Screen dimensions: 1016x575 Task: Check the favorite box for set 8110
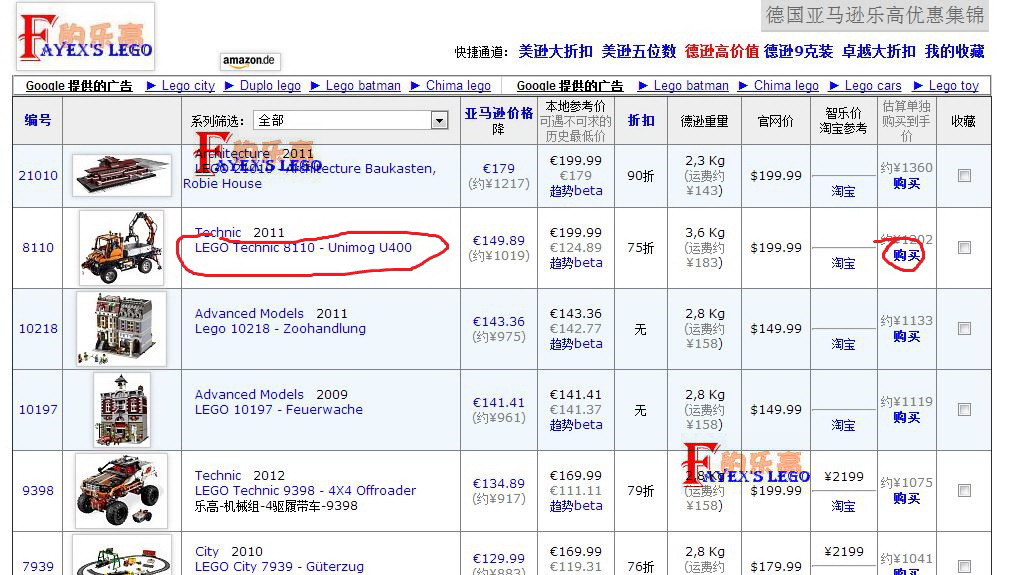pos(964,248)
